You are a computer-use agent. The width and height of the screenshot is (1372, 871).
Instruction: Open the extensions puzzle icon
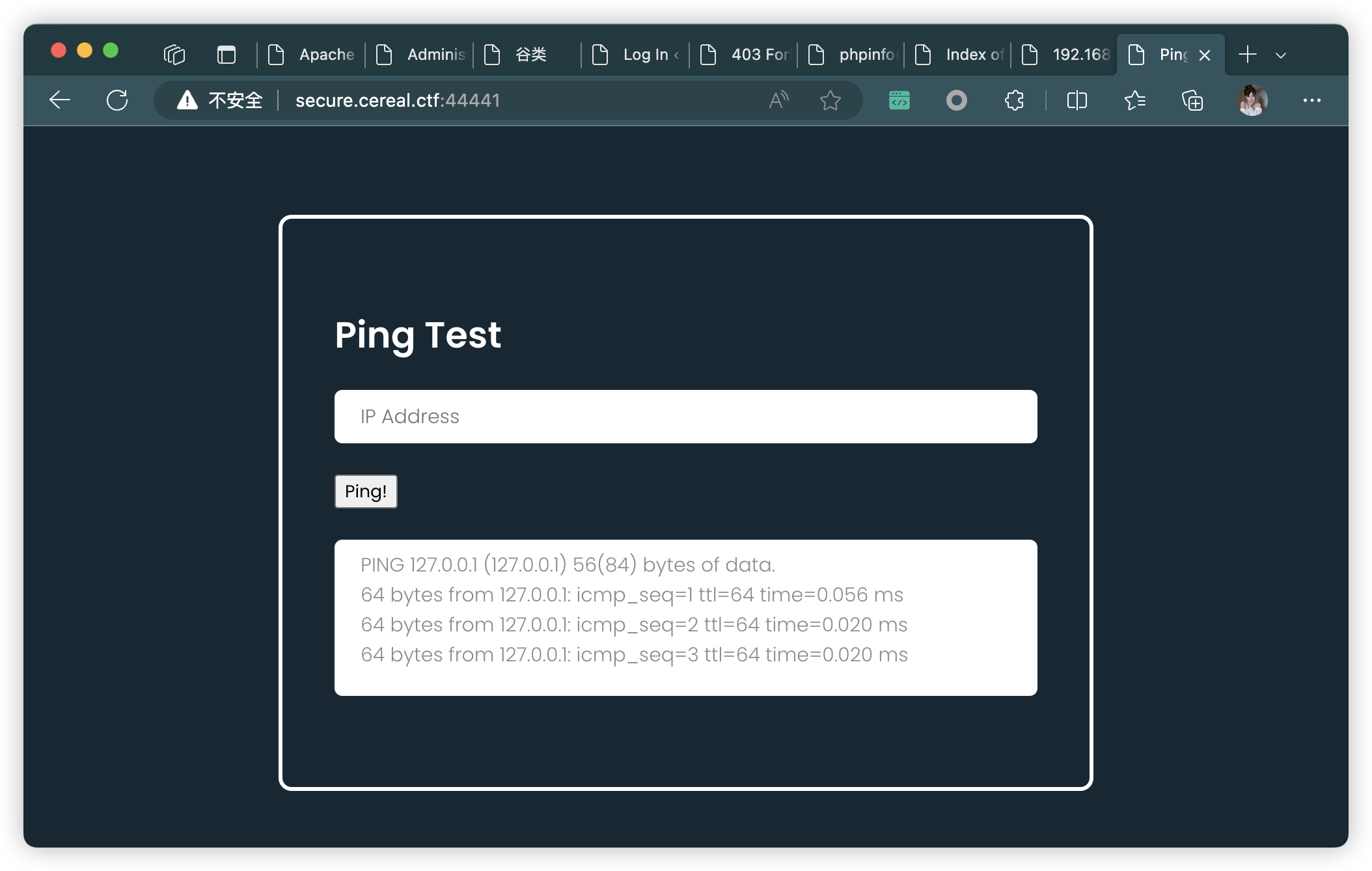click(x=1014, y=100)
